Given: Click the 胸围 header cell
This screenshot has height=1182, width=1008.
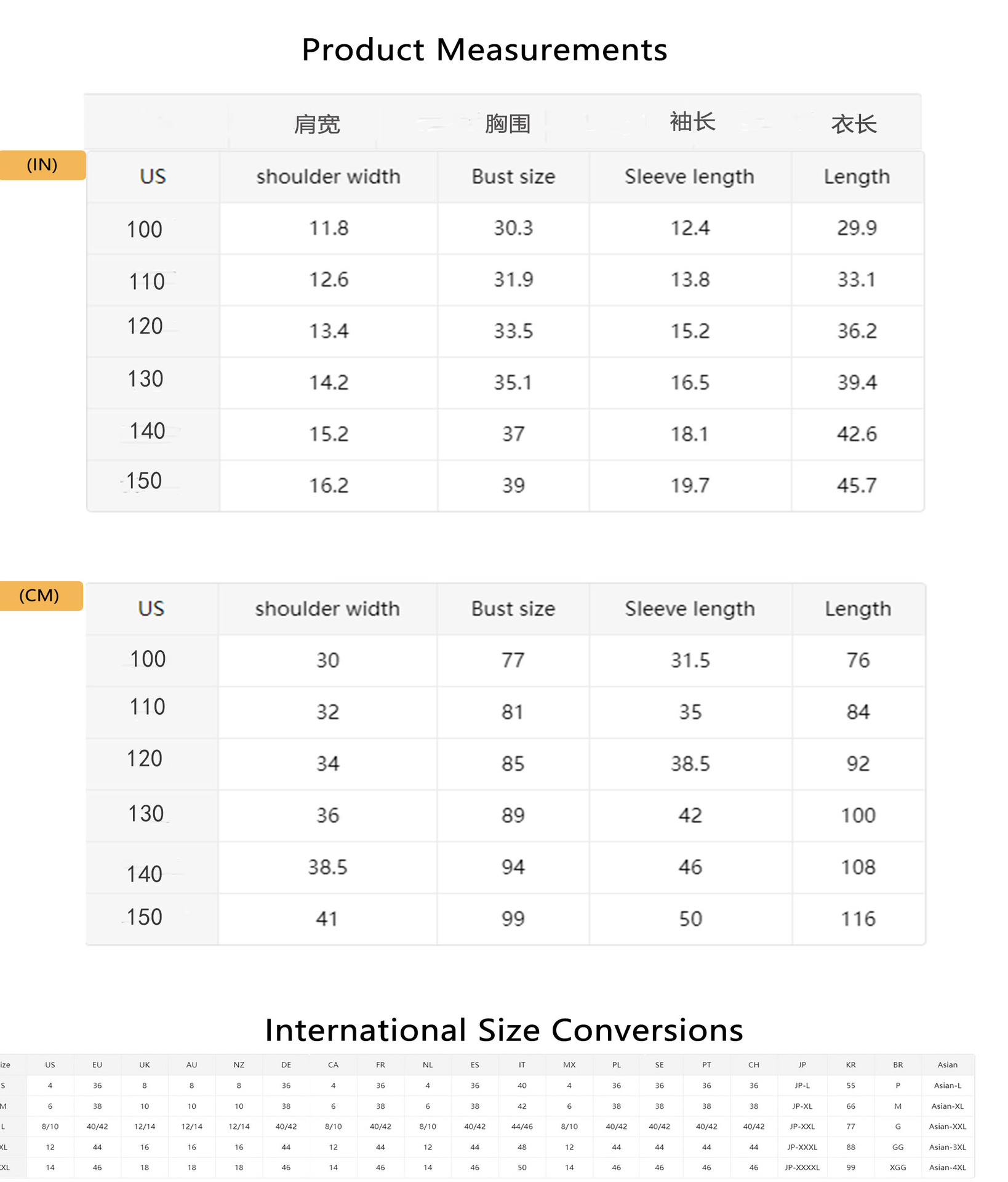Looking at the screenshot, I should 507,124.
